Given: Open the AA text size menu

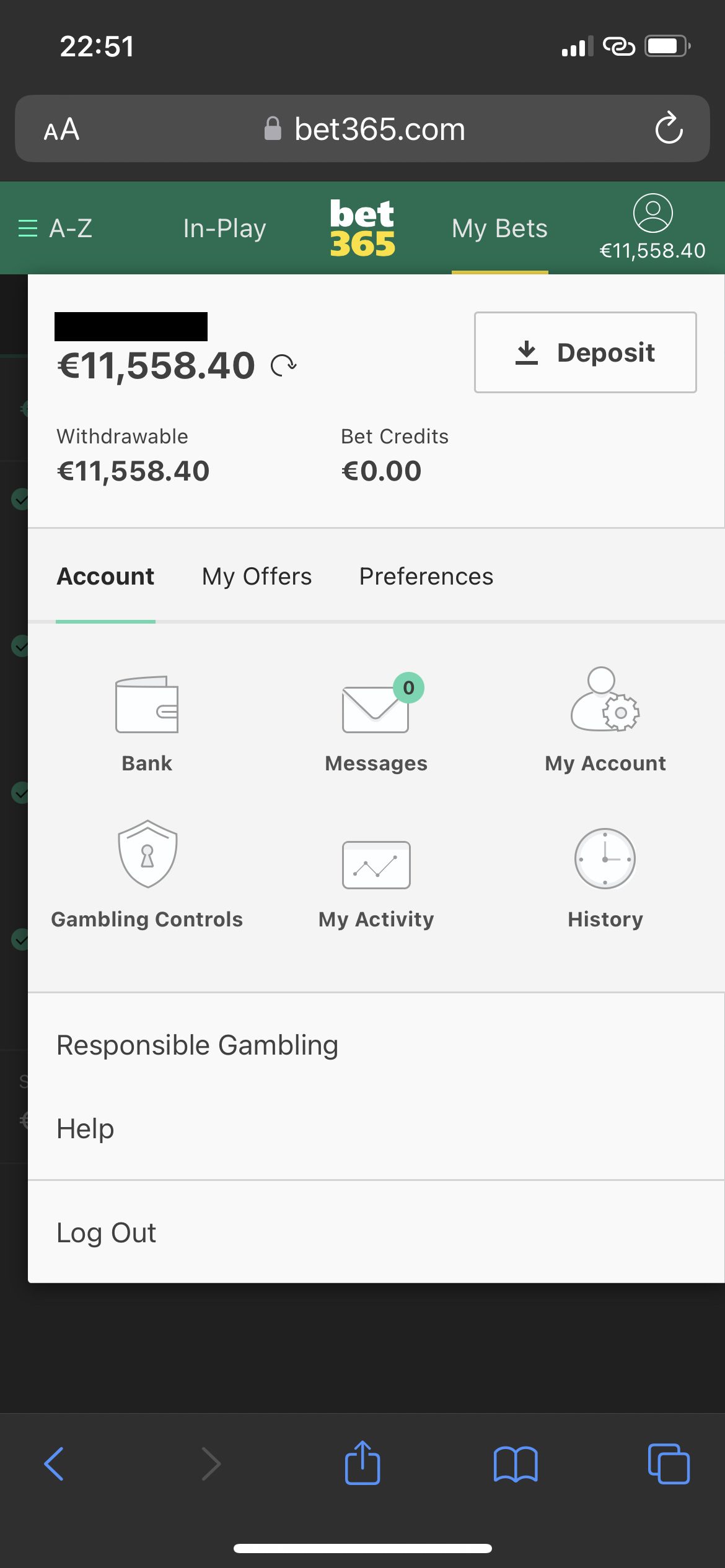Looking at the screenshot, I should (61, 129).
